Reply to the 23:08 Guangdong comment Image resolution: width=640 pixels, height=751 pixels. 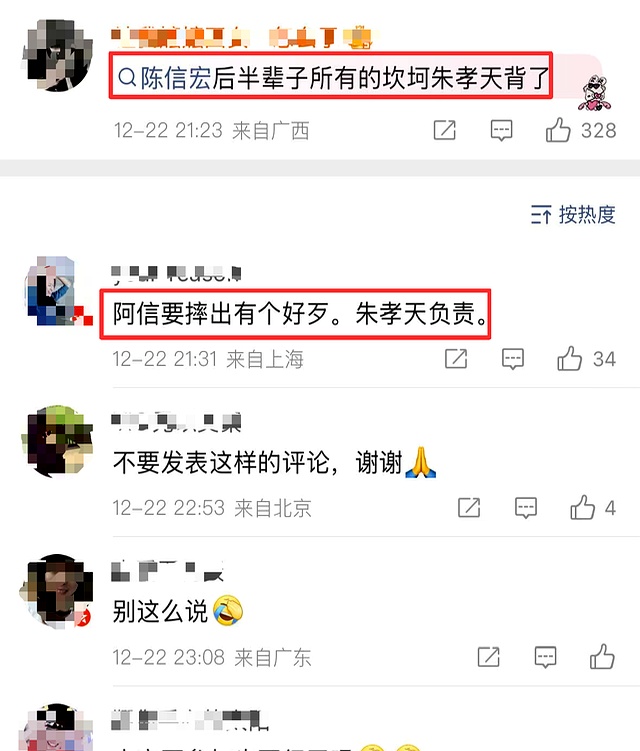coord(545,657)
